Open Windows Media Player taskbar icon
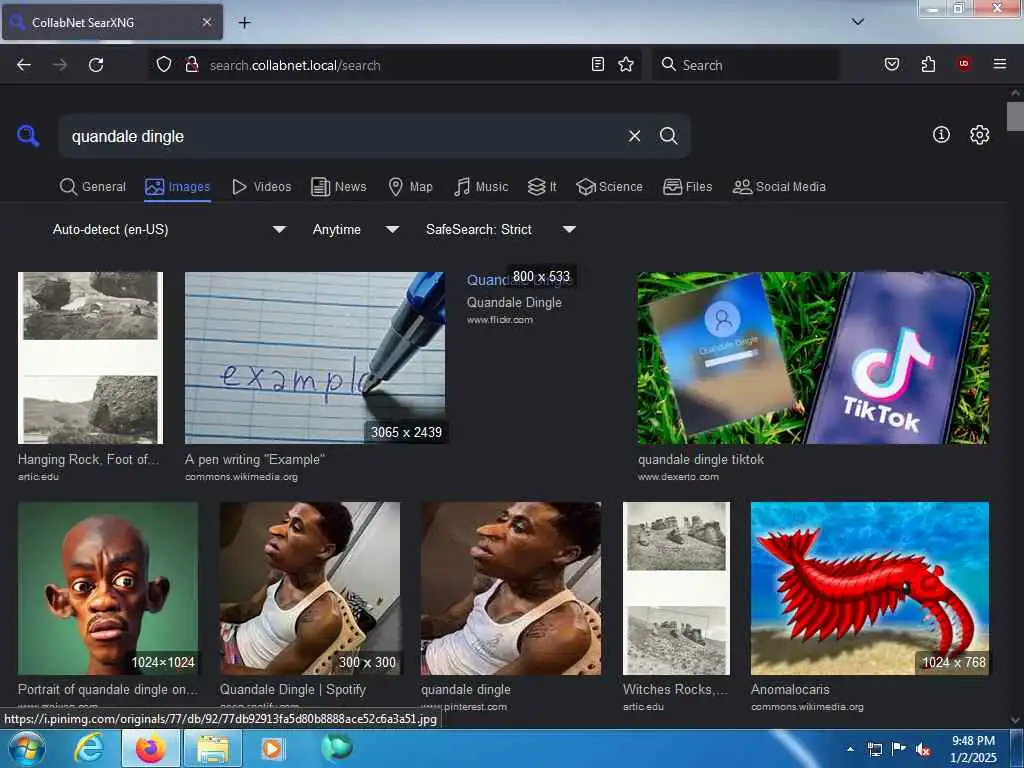Image resolution: width=1024 pixels, height=768 pixels. click(x=272, y=749)
